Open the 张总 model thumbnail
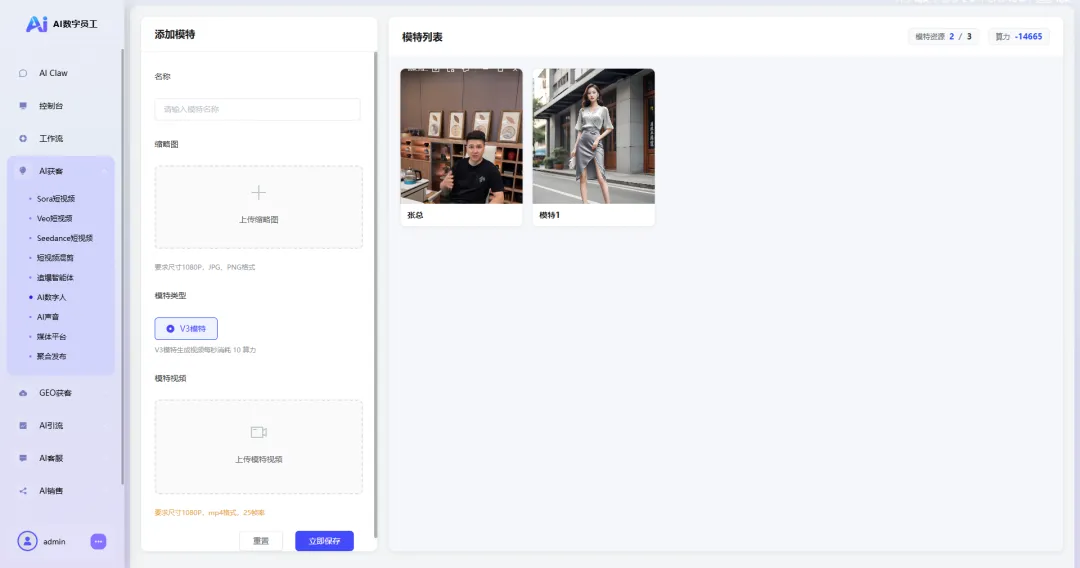Image resolution: width=1080 pixels, height=568 pixels. pos(461,136)
